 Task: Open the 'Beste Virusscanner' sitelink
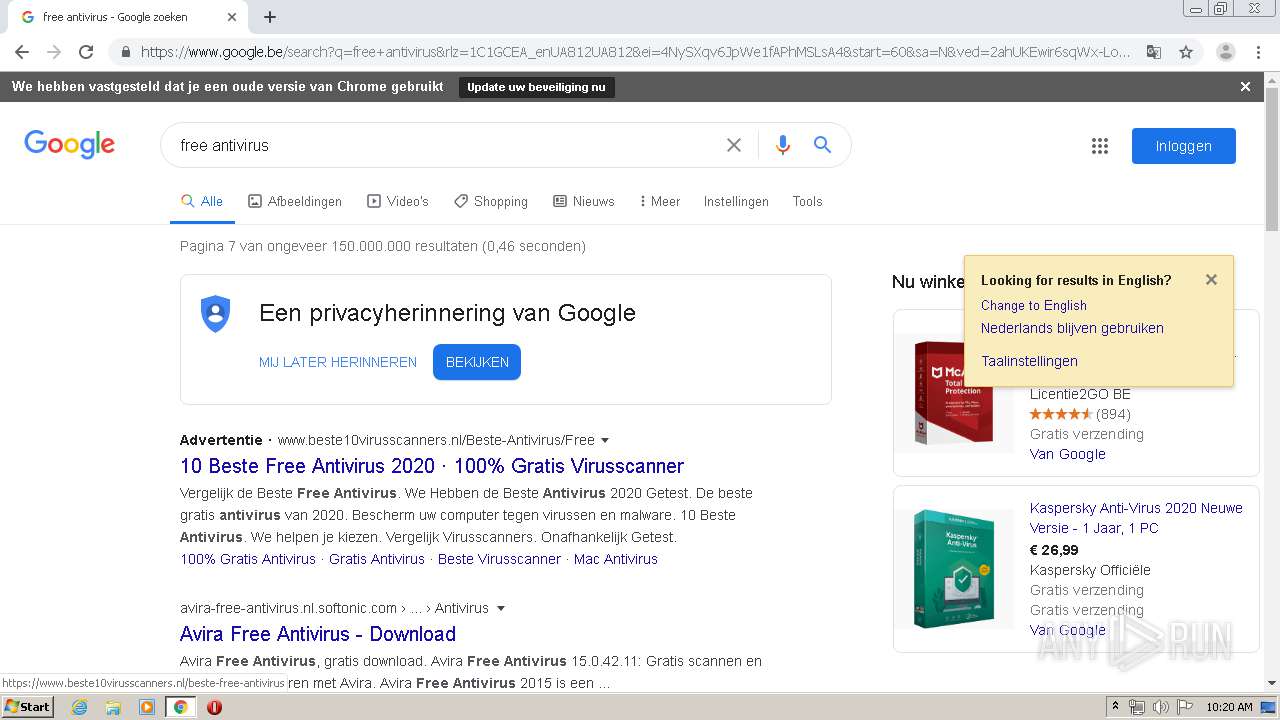(499, 559)
